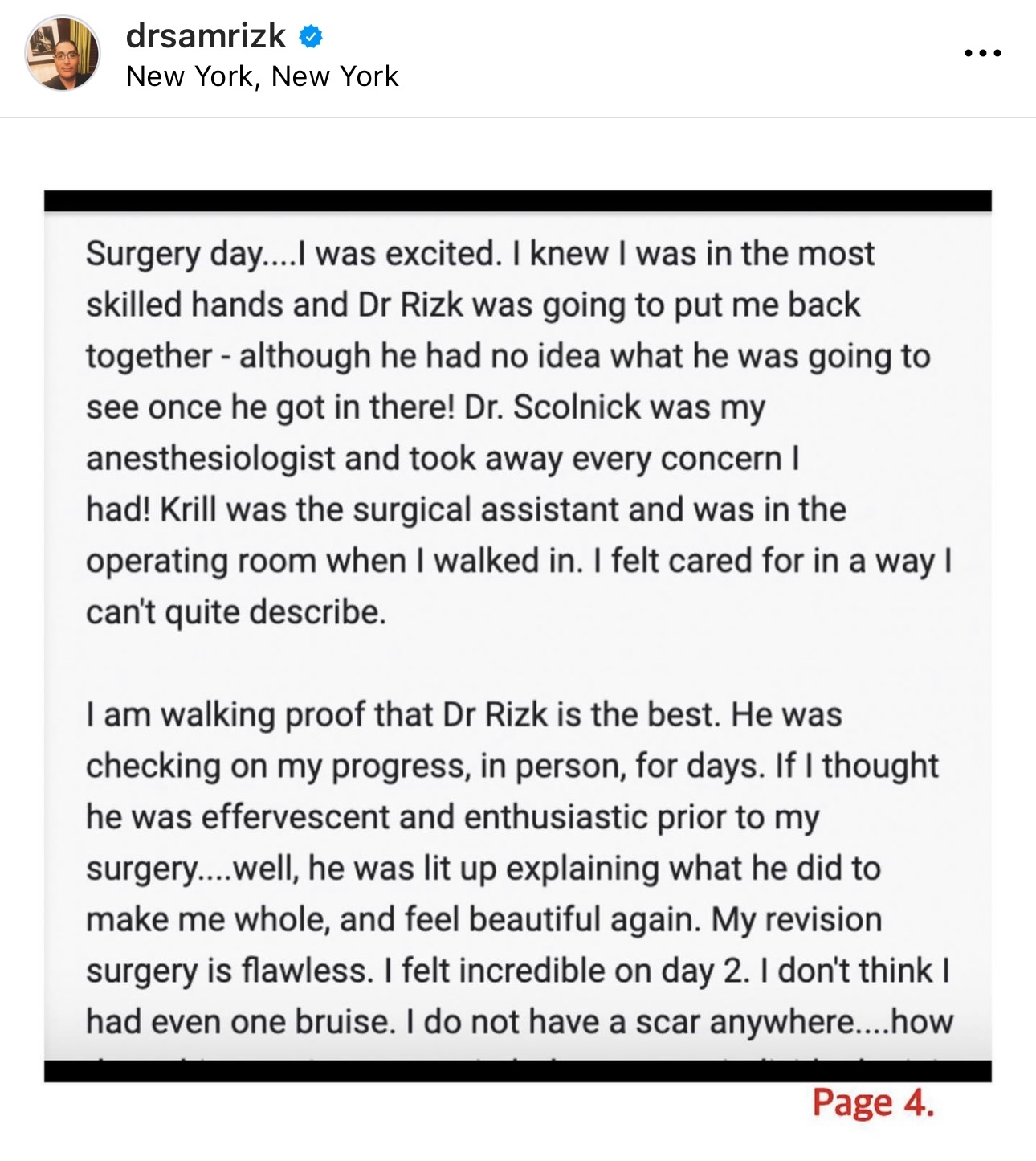Screen dimensions: 1036x1161
Task: Open the New York, New York location
Action: coord(262,76)
